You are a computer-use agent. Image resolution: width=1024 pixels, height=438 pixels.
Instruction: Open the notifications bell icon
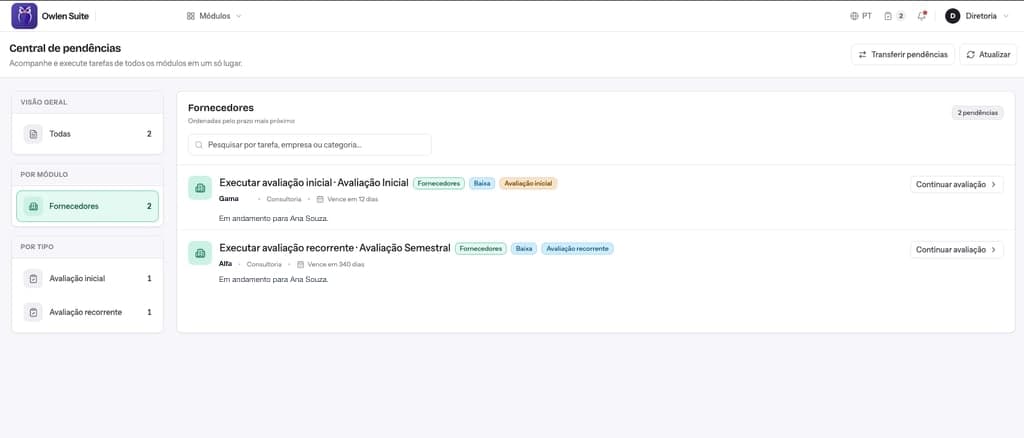pyautogui.click(x=921, y=16)
